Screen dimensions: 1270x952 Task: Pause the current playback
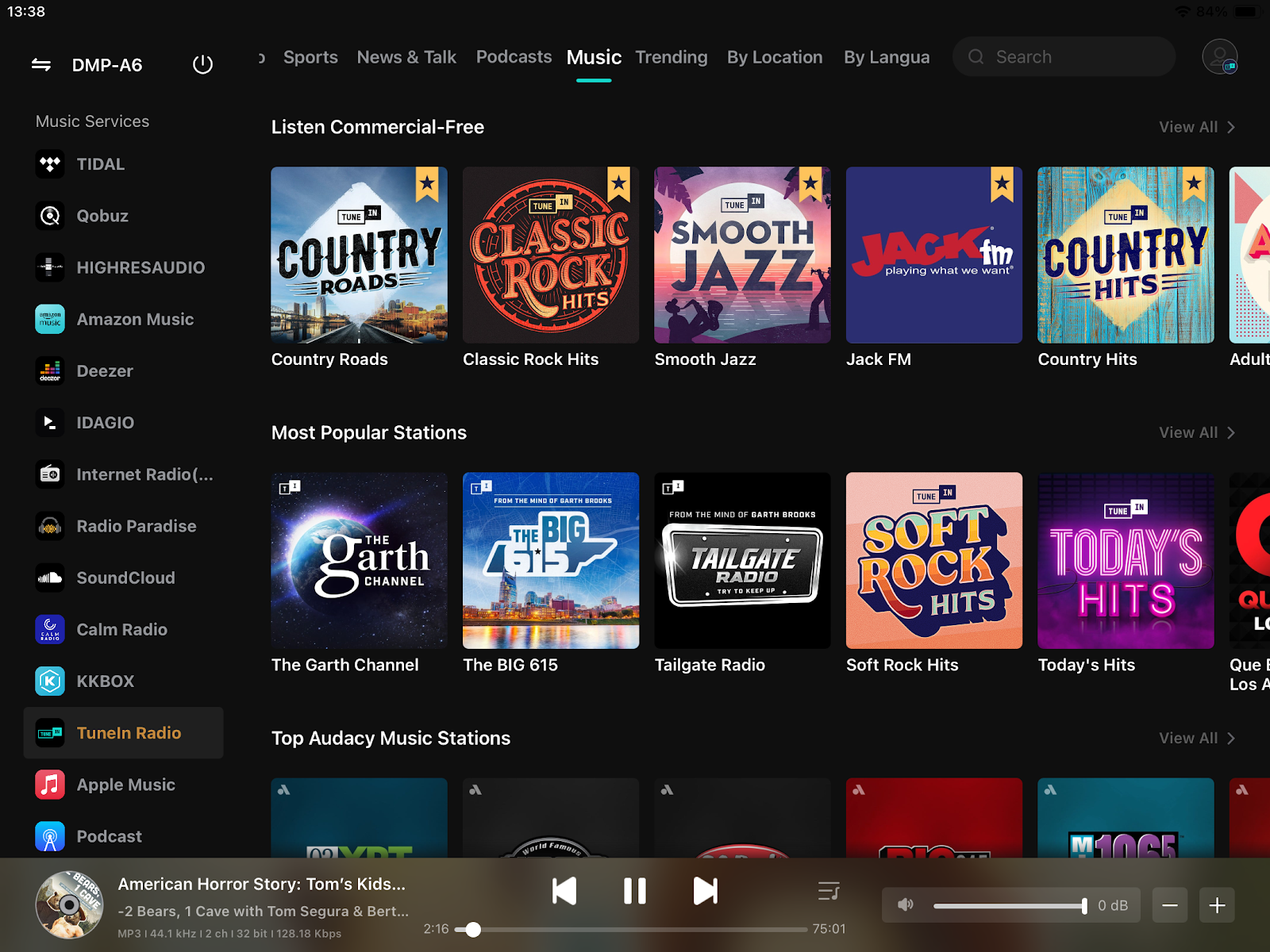point(634,891)
